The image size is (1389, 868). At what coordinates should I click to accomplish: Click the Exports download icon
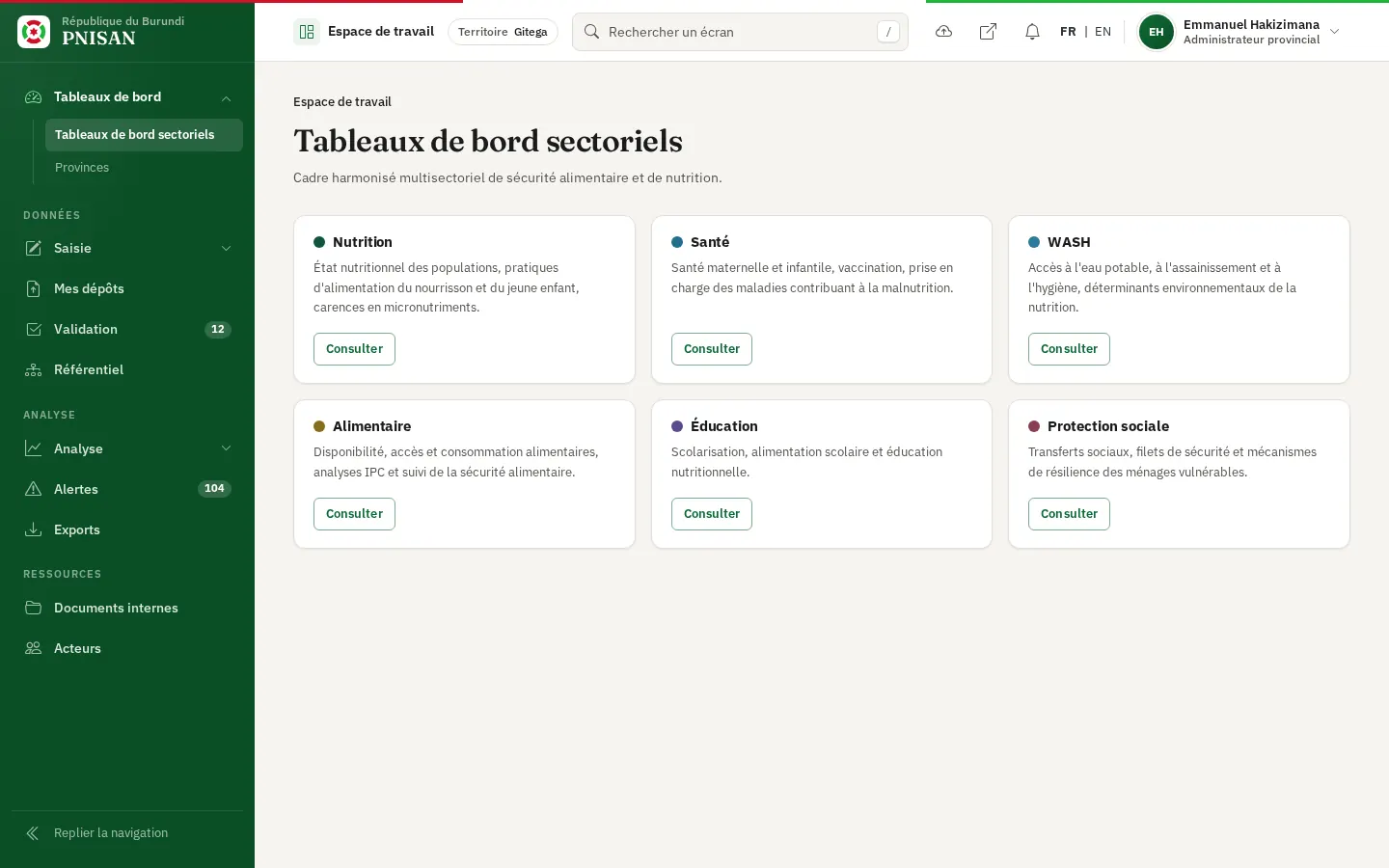tap(34, 529)
